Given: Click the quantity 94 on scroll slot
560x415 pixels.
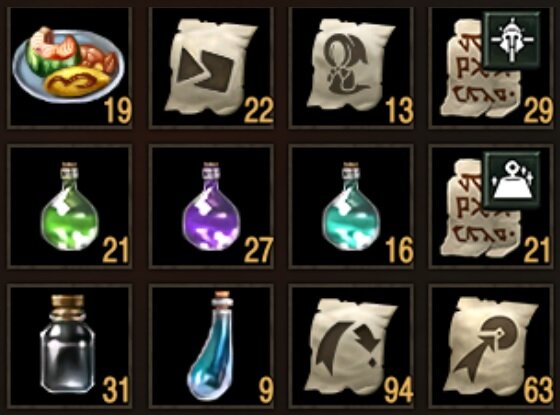Looking at the screenshot, I should [x=399, y=390].
